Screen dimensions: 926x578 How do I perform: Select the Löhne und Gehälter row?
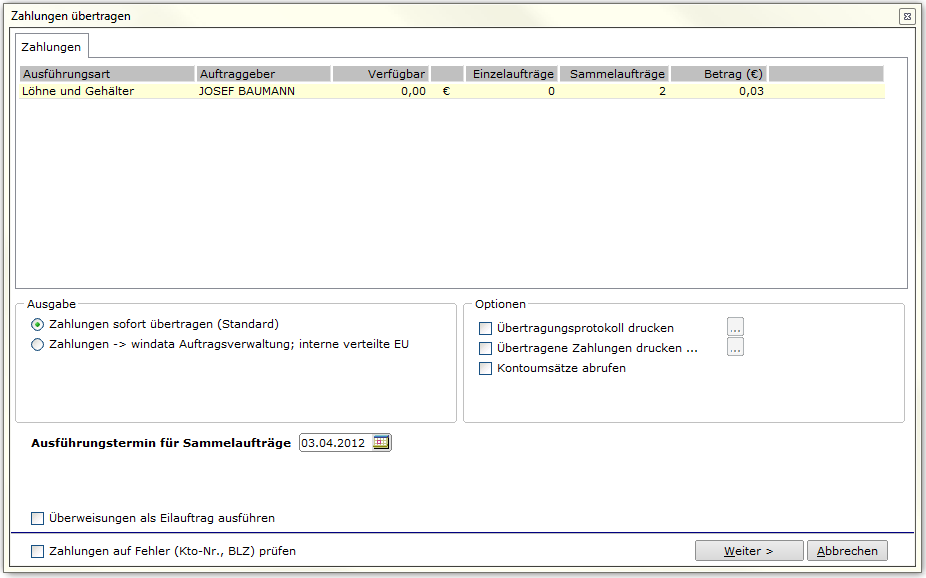(452, 91)
